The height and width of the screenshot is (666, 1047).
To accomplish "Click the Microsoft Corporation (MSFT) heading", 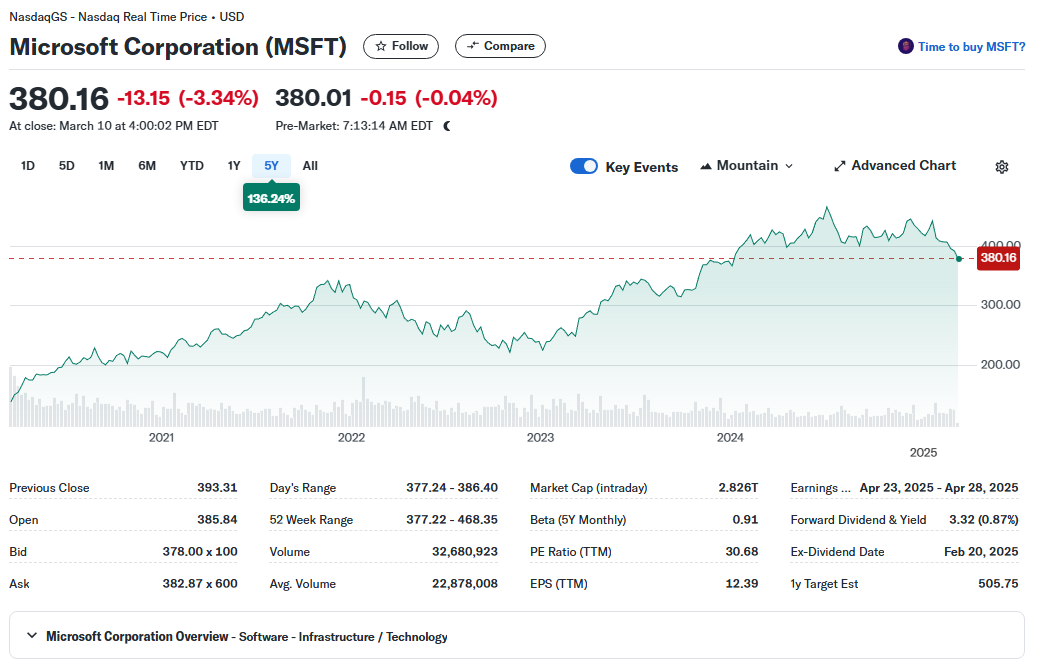I will click(x=178, y=47).
